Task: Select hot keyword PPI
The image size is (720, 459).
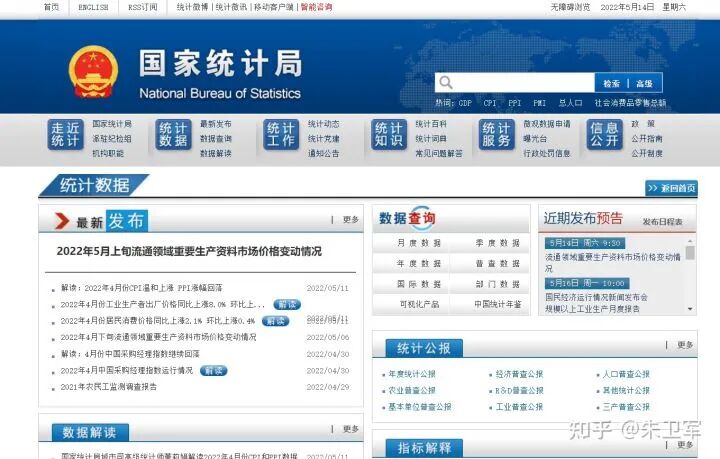Action: (x=515, y=103)
